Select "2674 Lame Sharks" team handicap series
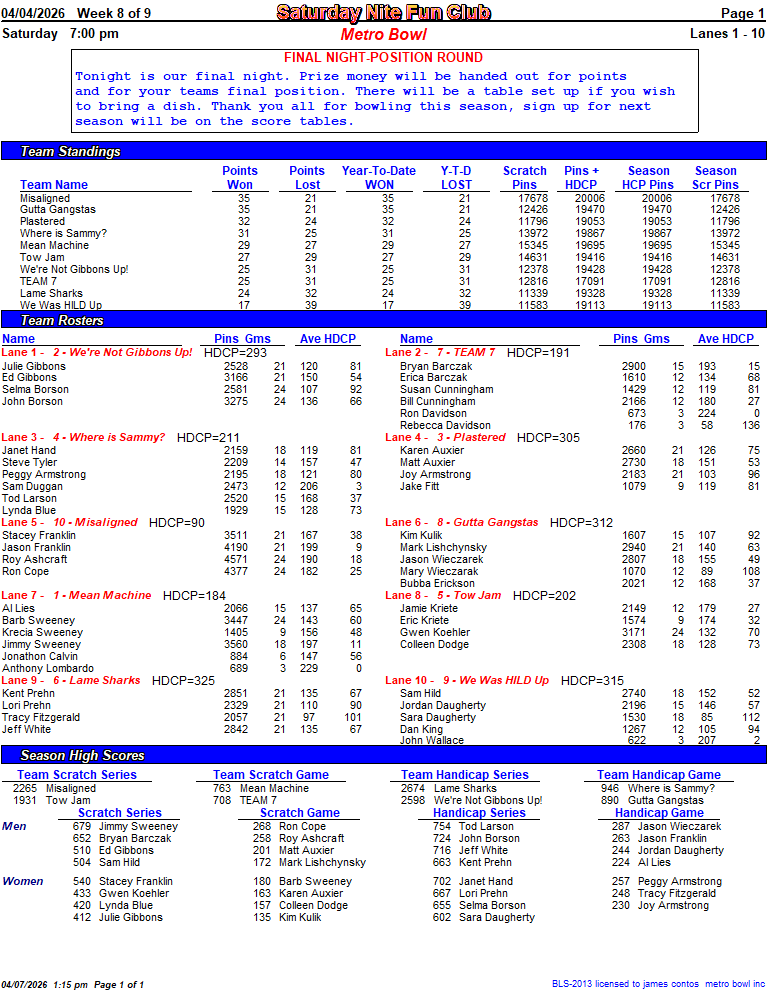The image size is (768, 991). coord(449,788)
